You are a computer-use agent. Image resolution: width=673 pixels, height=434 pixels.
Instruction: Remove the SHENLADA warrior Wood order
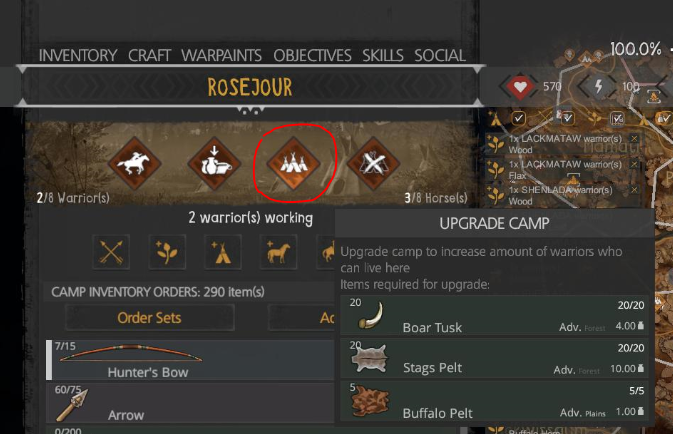634,190
